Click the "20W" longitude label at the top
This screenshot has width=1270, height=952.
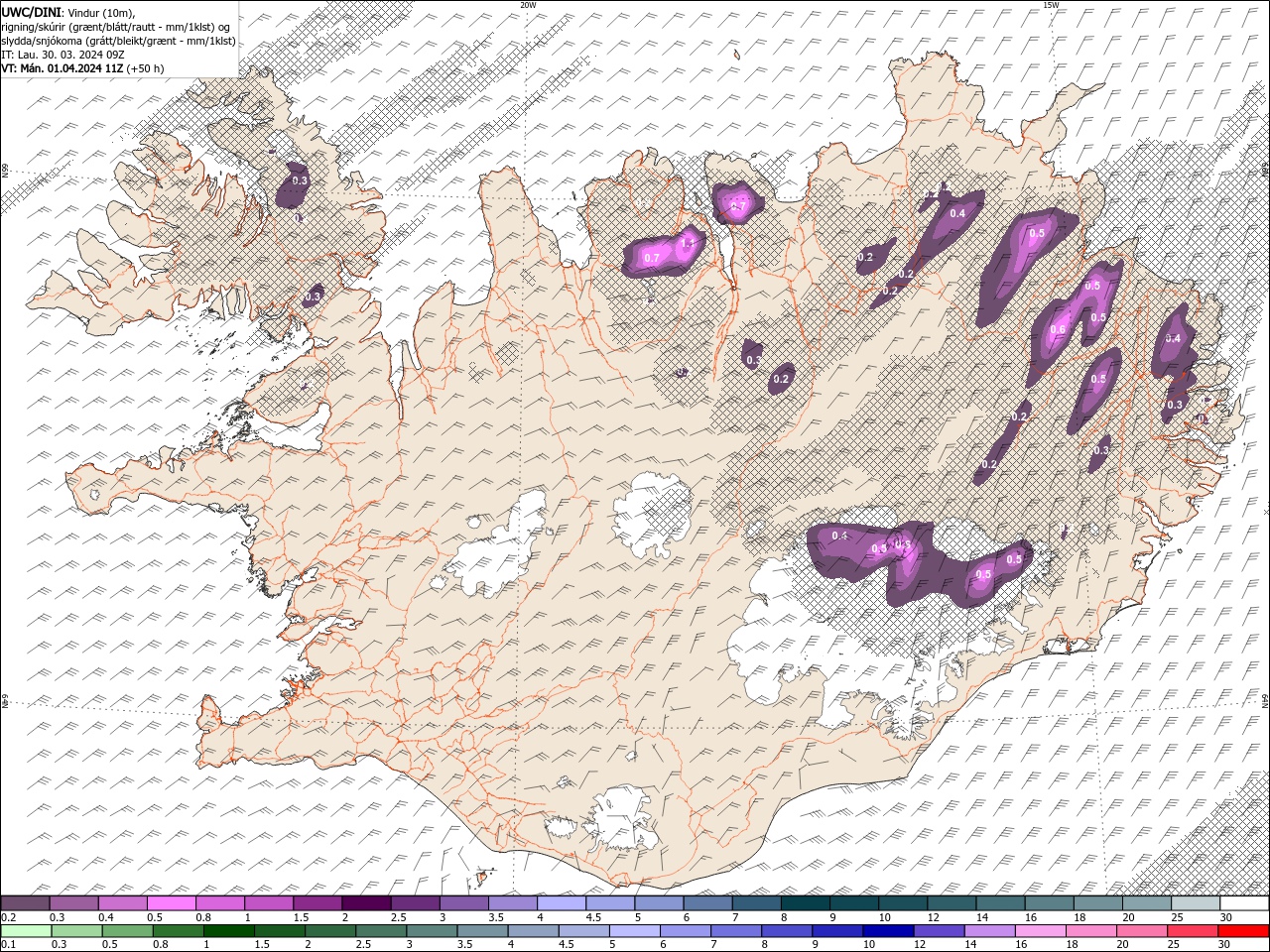point(528,5)
